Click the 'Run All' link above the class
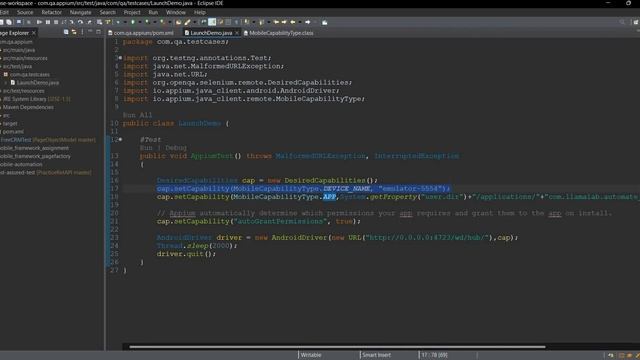This screenshot has height=360, width=640. click(138, 115)
